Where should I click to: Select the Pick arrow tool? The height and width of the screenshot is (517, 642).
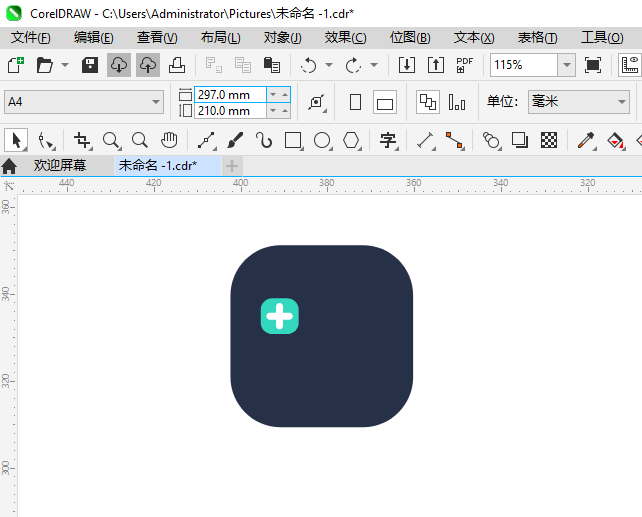click(x=16, y=140)
